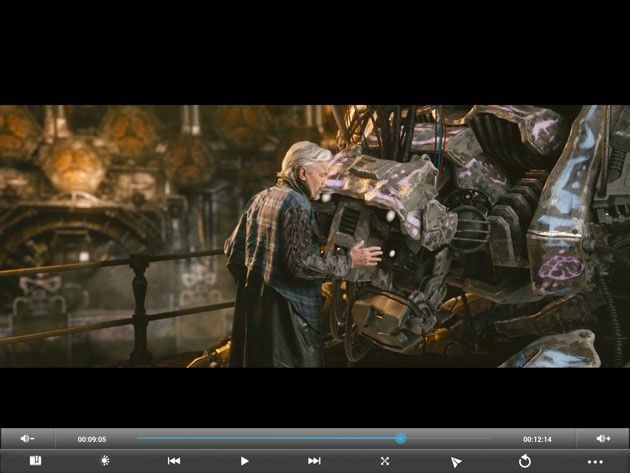The width and height of the screenshot is (630, 473).
Task: Adjust brightness with the sun icon
Action: click(105, 461)
